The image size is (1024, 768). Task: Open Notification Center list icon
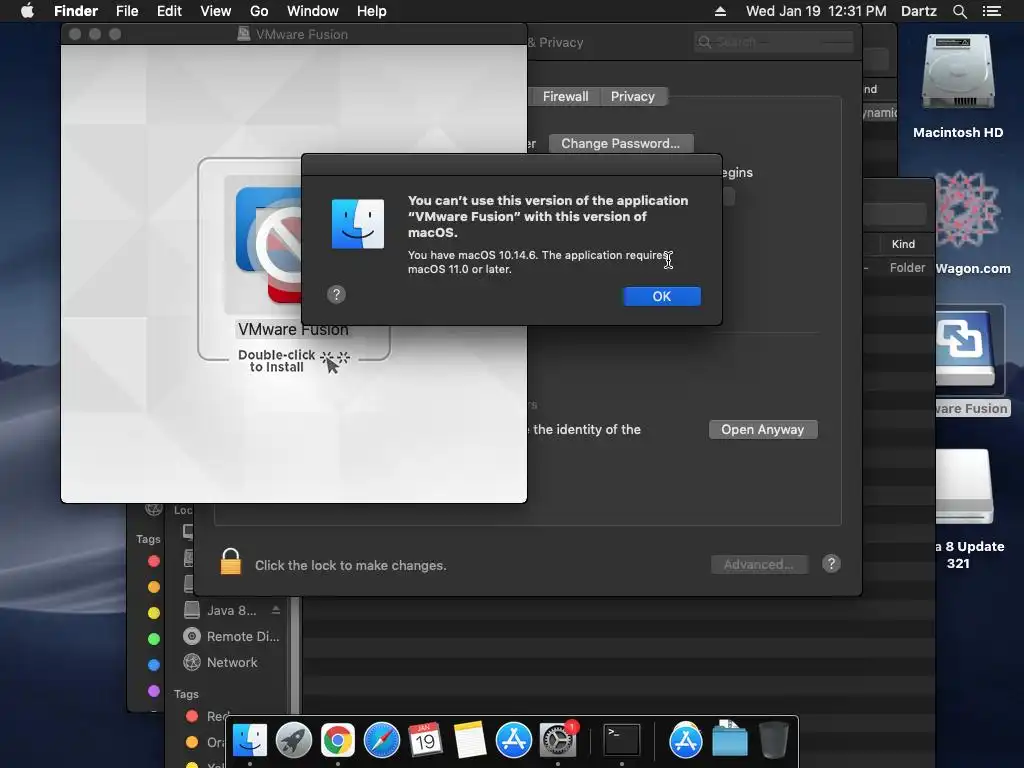[x=992, y=11]
